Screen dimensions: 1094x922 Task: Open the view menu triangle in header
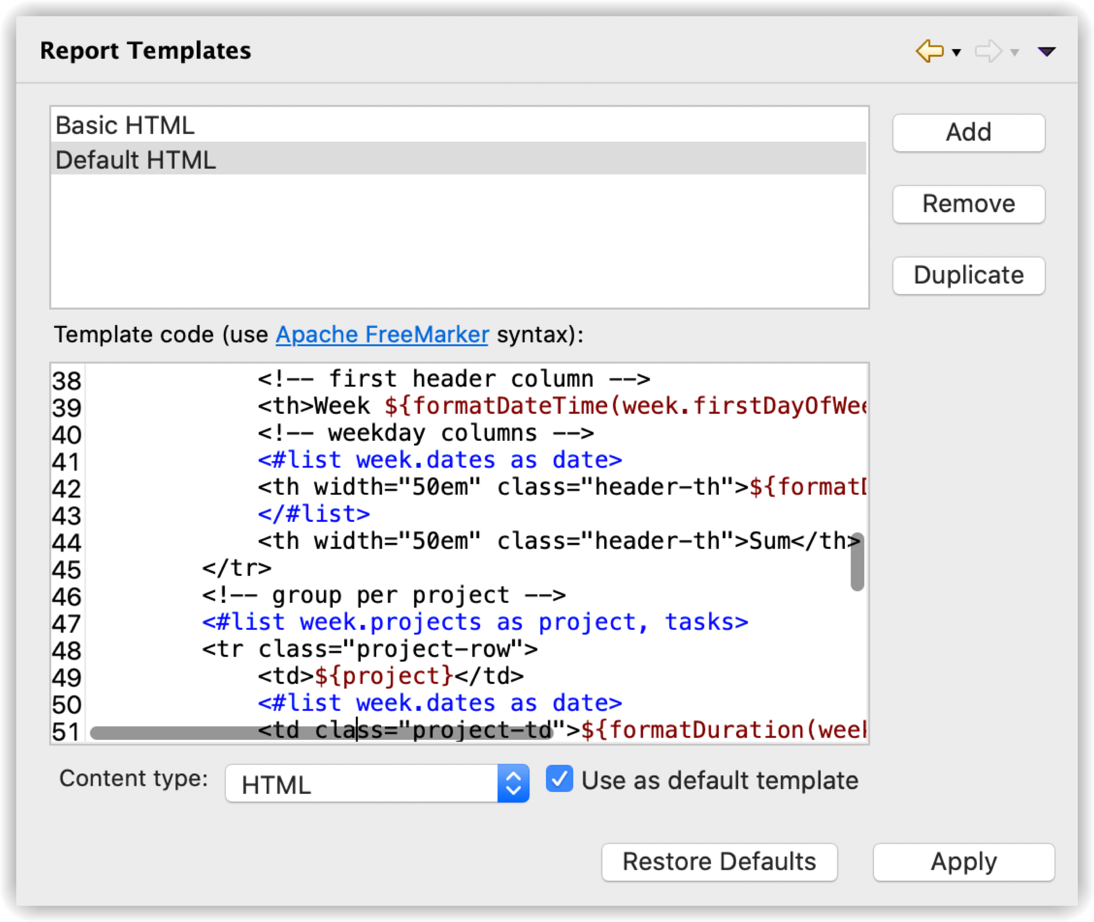point(1047,52)
